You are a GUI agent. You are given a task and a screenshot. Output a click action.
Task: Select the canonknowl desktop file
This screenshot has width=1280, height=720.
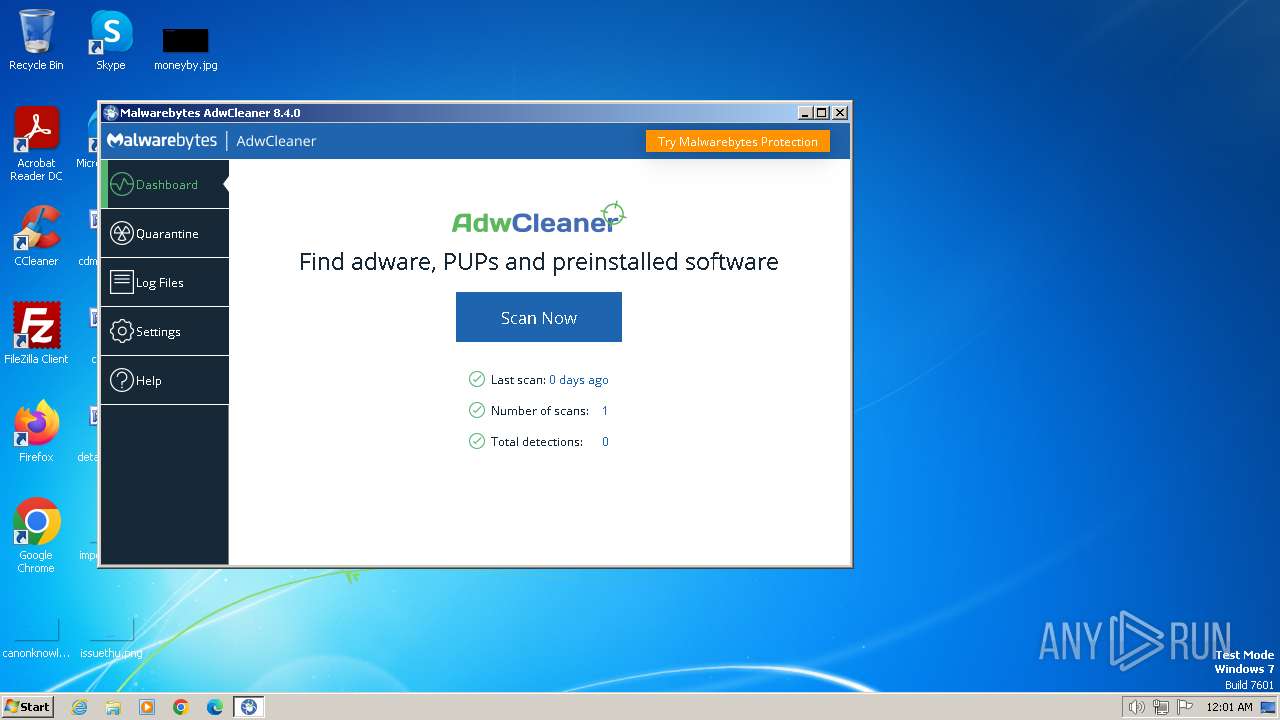pyautogui.click(x=36, y=637)
